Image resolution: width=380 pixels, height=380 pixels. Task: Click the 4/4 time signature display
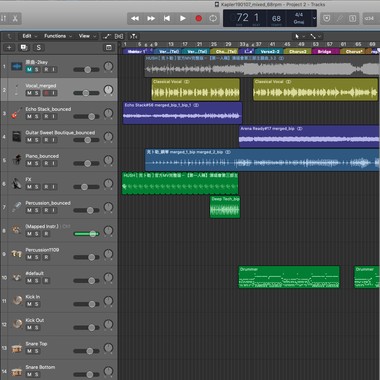299,15
